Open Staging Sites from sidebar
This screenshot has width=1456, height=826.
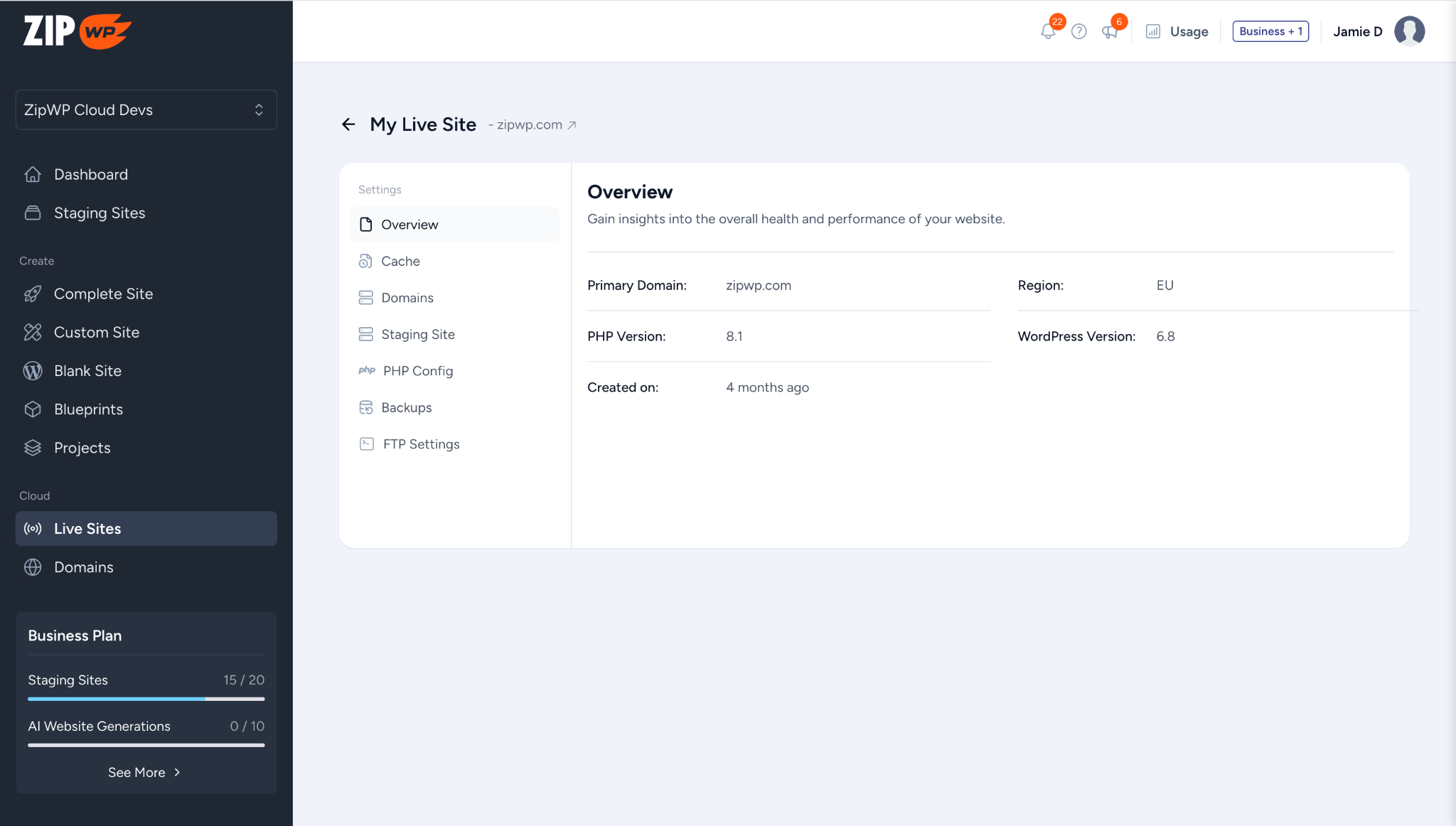(99, 213)
